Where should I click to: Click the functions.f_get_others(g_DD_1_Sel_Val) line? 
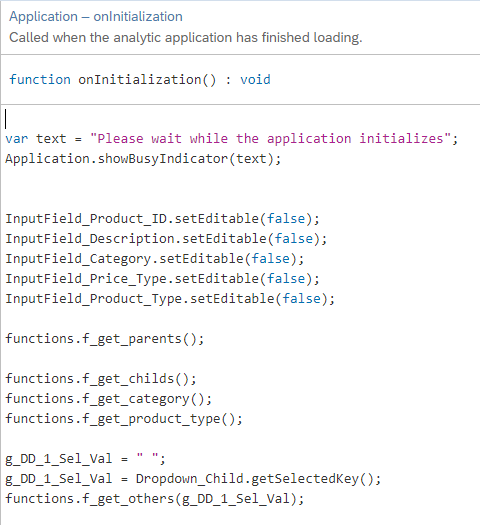point(155,499)
